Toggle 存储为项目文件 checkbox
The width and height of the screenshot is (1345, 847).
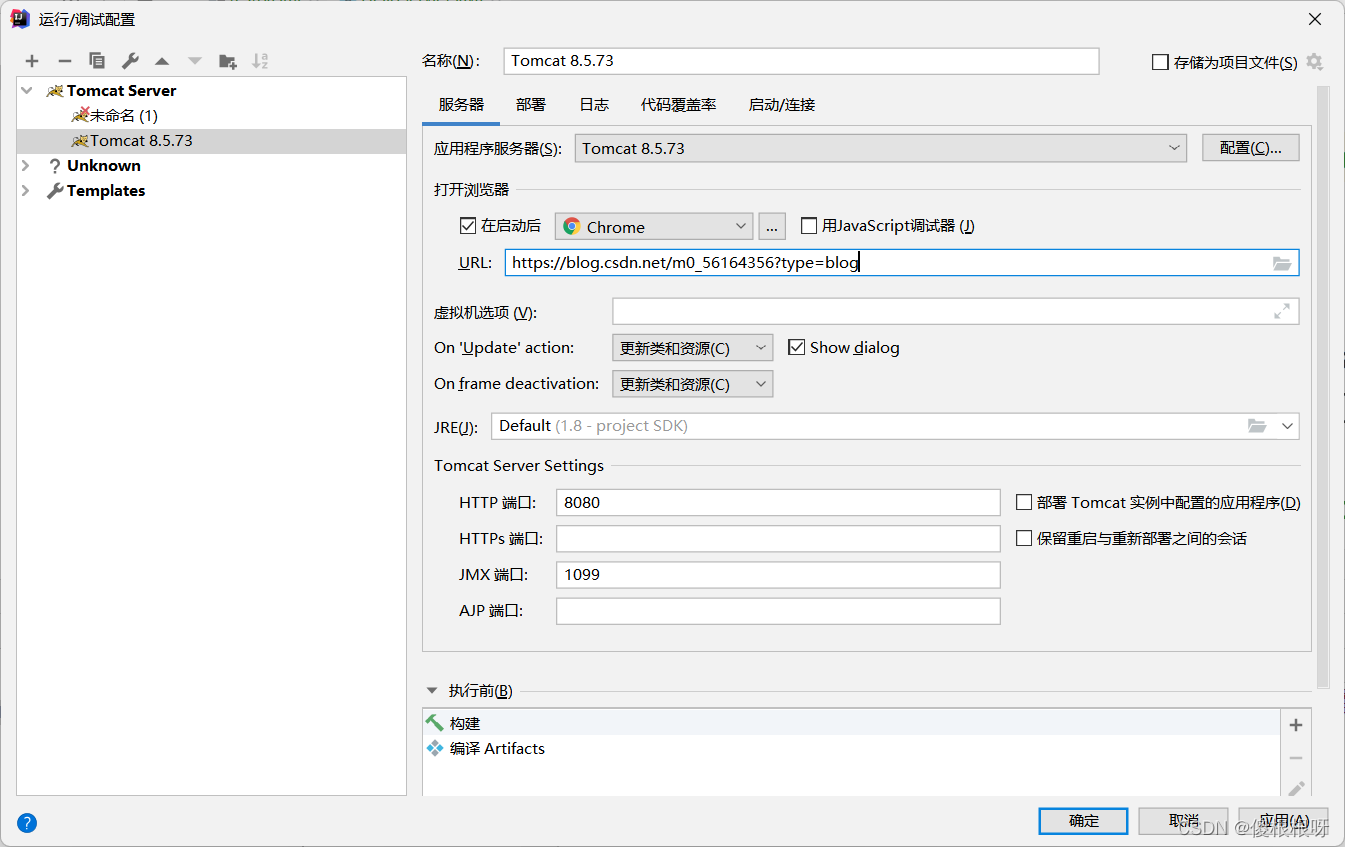[x=1160, y=62]
